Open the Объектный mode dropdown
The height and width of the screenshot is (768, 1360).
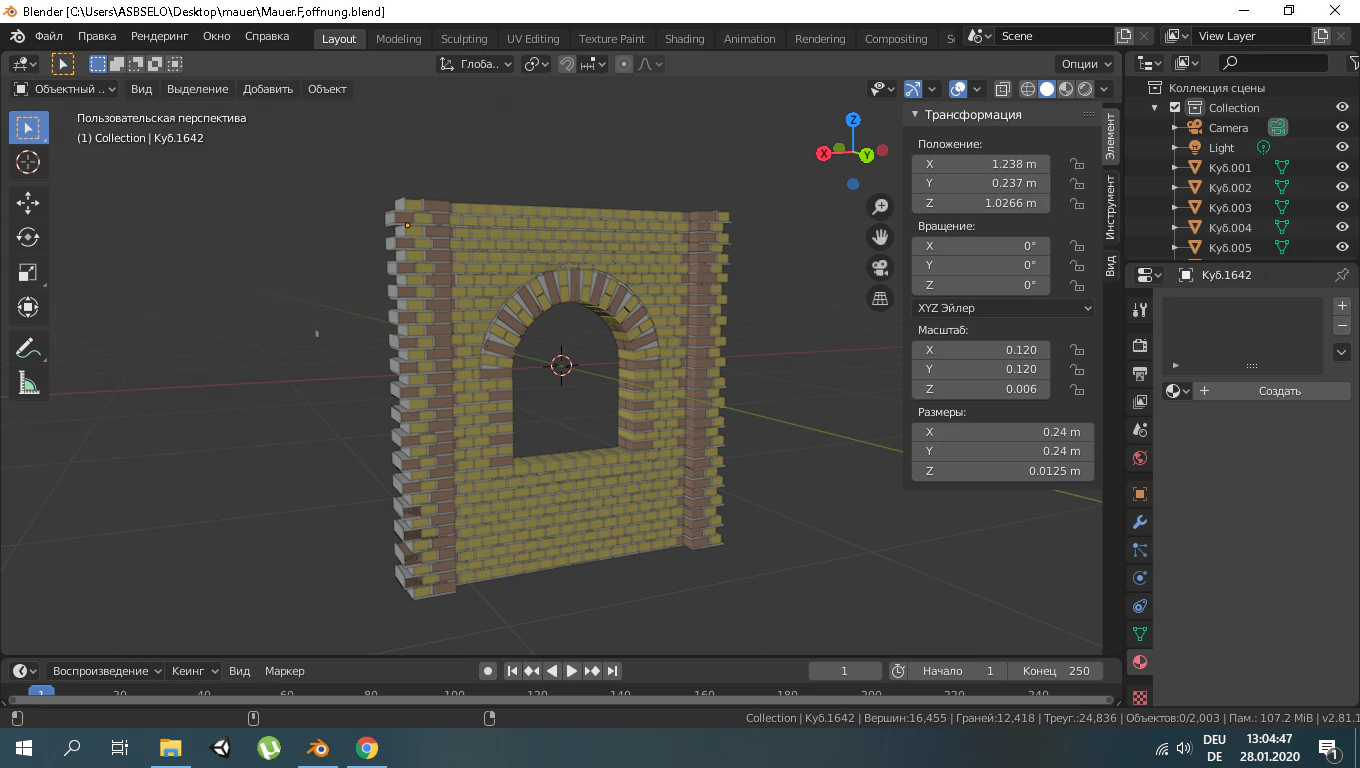click(64, 89)
